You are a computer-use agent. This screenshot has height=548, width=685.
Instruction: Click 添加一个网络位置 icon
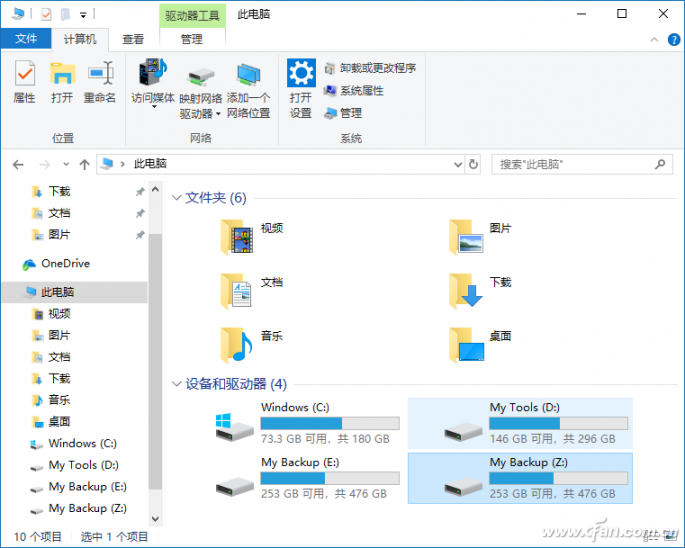click(248, 74)
